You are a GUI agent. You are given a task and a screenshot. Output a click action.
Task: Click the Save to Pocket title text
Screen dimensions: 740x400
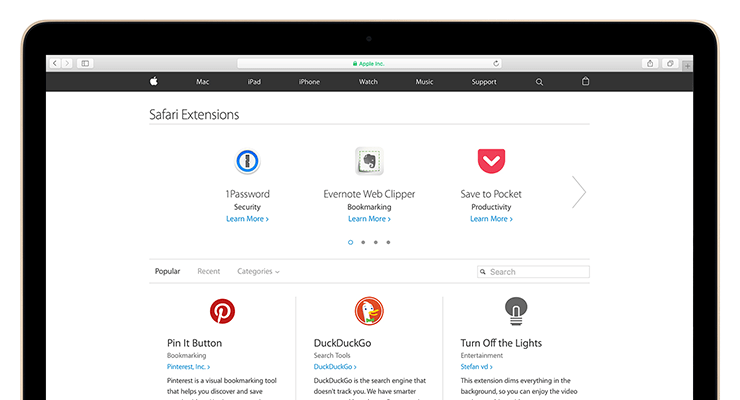[x=491, y=194]
